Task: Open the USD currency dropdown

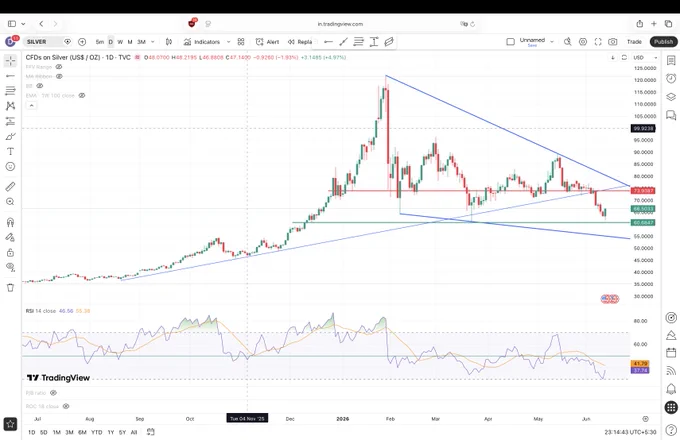Action: pyautogui.click(x=645, y=57)
